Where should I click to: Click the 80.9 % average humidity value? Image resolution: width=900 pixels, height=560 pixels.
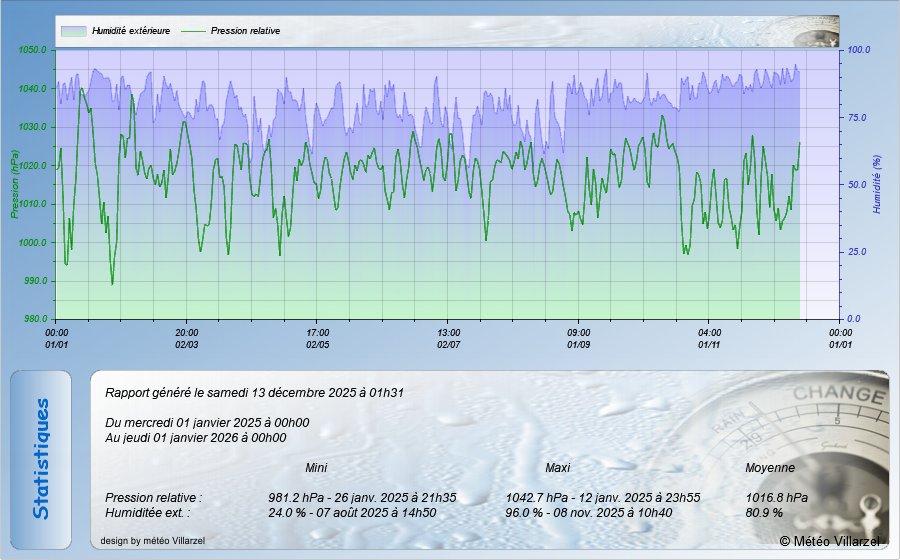pyautogui.click(x=764, y=512)
